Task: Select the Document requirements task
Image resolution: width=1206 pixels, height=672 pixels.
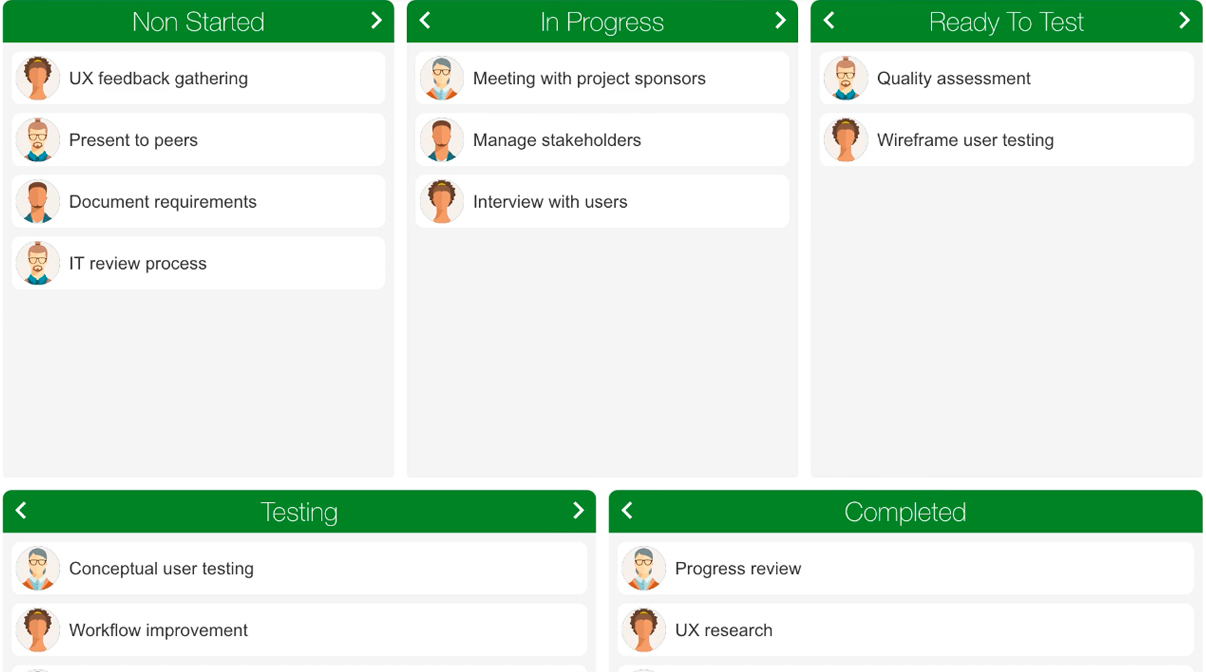Action: pos(199,202)
